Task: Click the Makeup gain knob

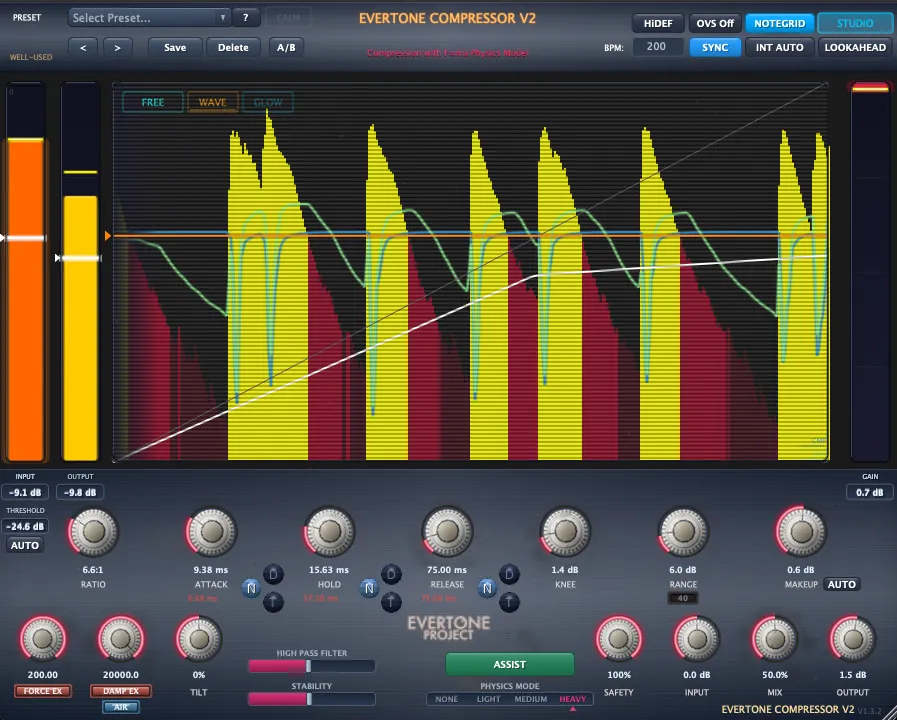Action: click(x=801, y=532)
